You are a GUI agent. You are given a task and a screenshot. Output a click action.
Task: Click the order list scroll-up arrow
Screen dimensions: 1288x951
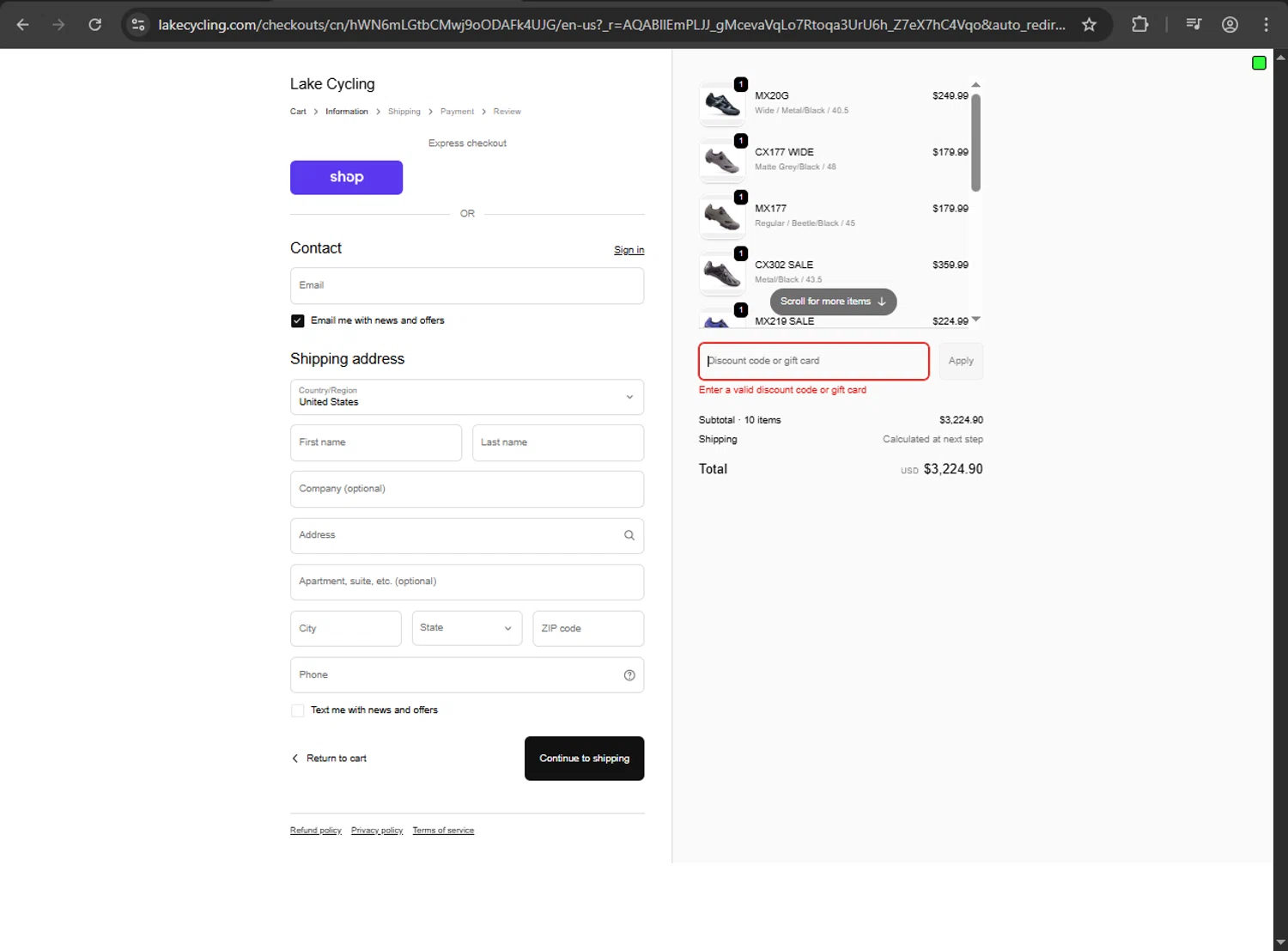[975, 85]
